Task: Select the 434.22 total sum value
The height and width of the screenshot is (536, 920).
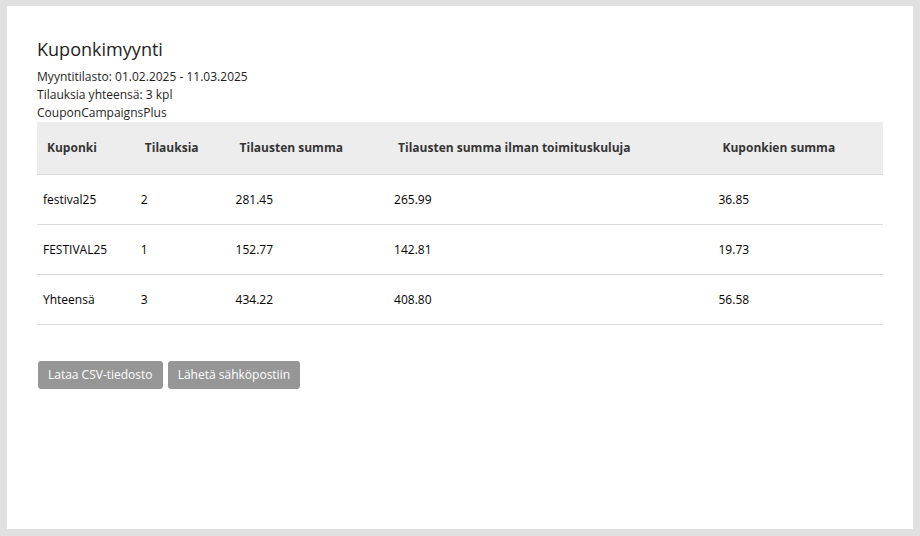Action: 254,300
